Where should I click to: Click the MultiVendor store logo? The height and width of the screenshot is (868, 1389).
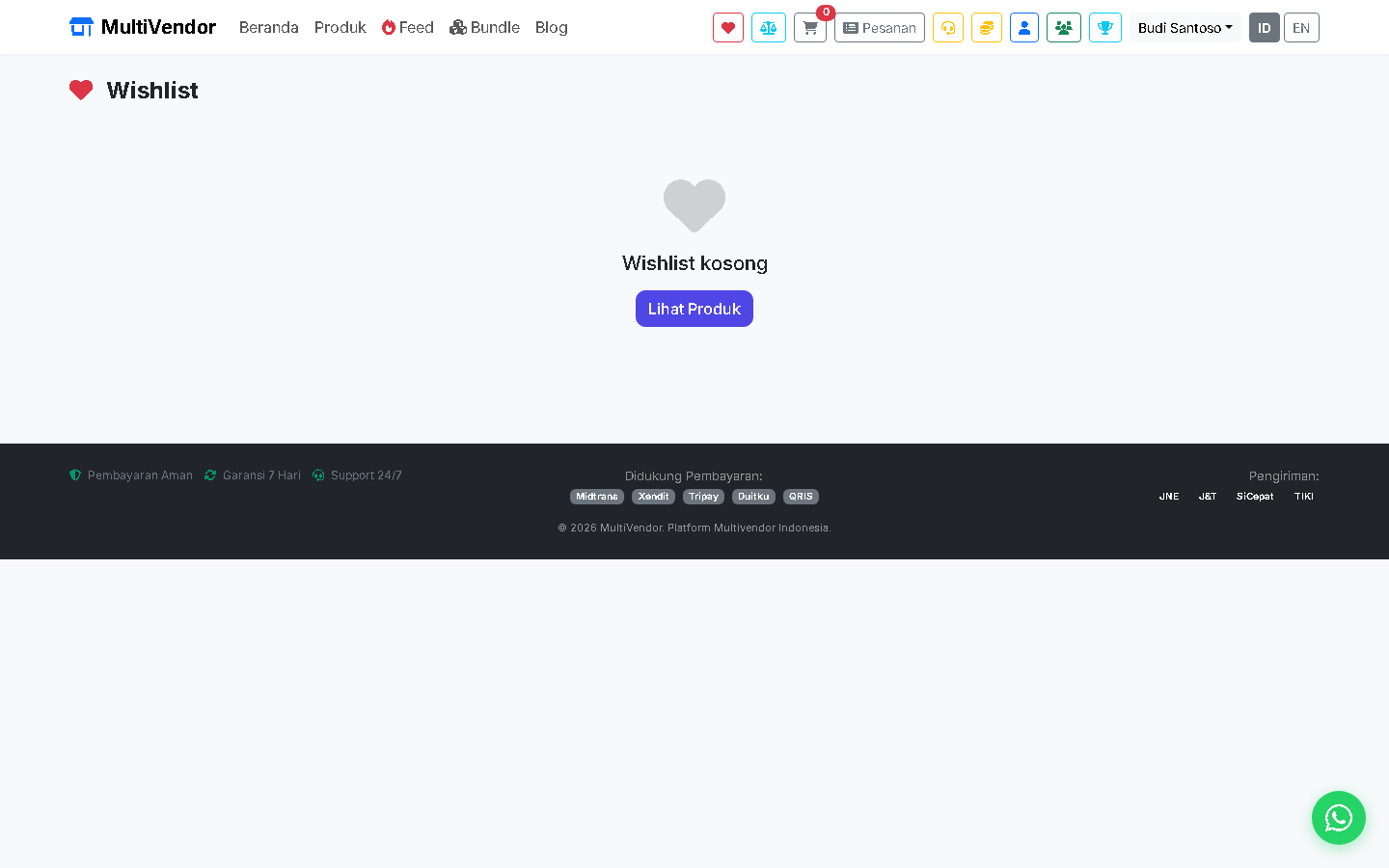143,27
